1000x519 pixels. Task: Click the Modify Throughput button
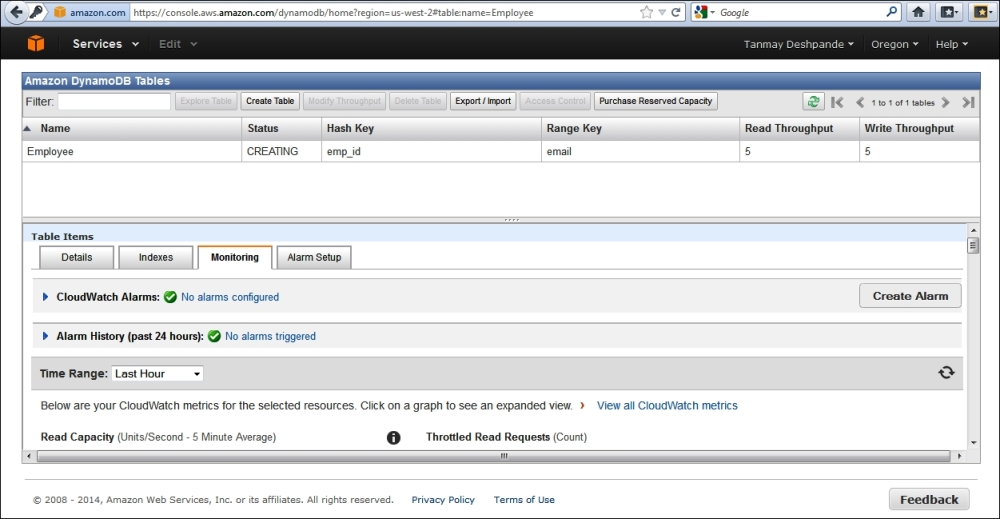click(344, 101)
